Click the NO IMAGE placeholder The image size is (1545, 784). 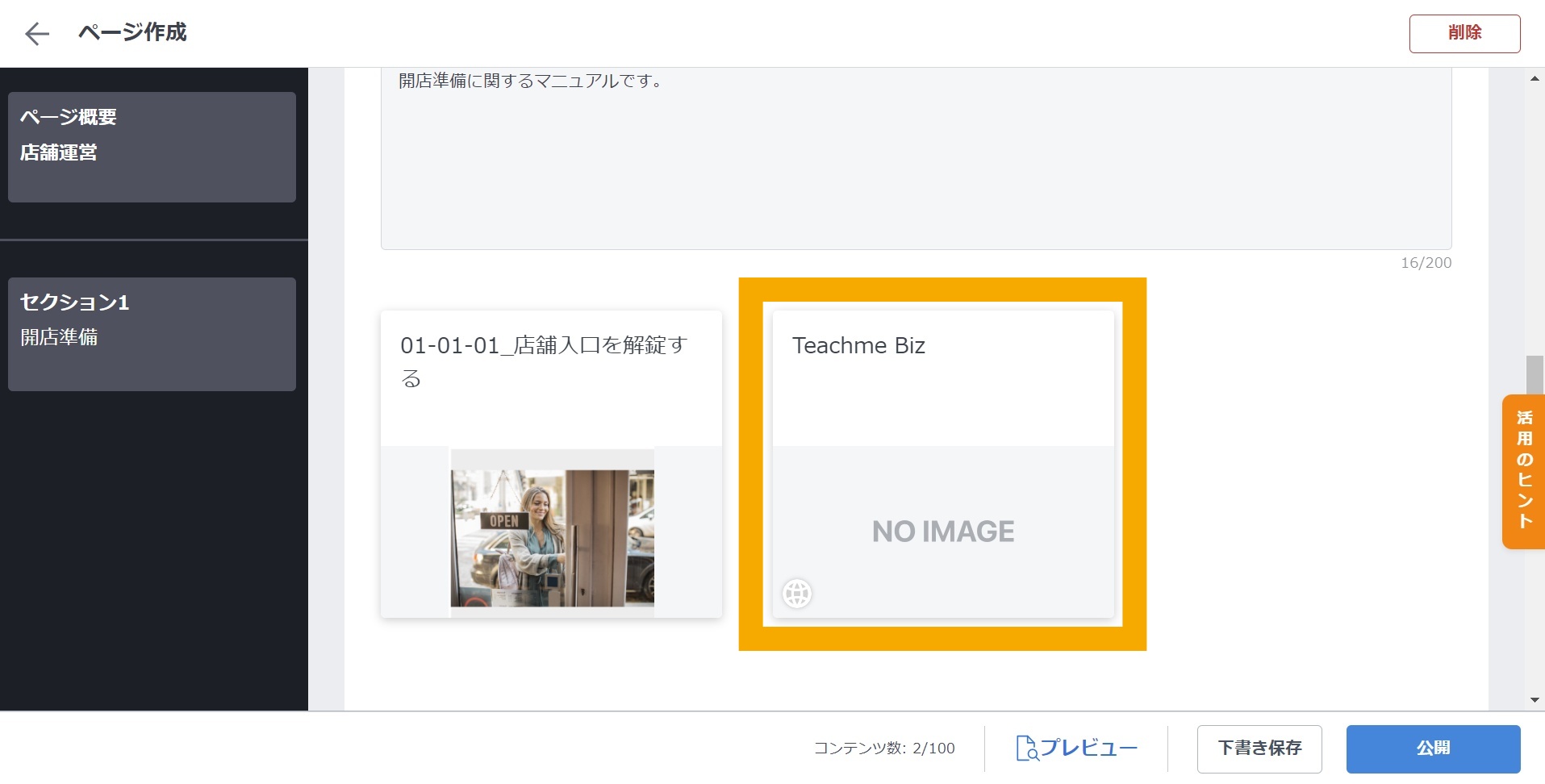coord(942,532)
